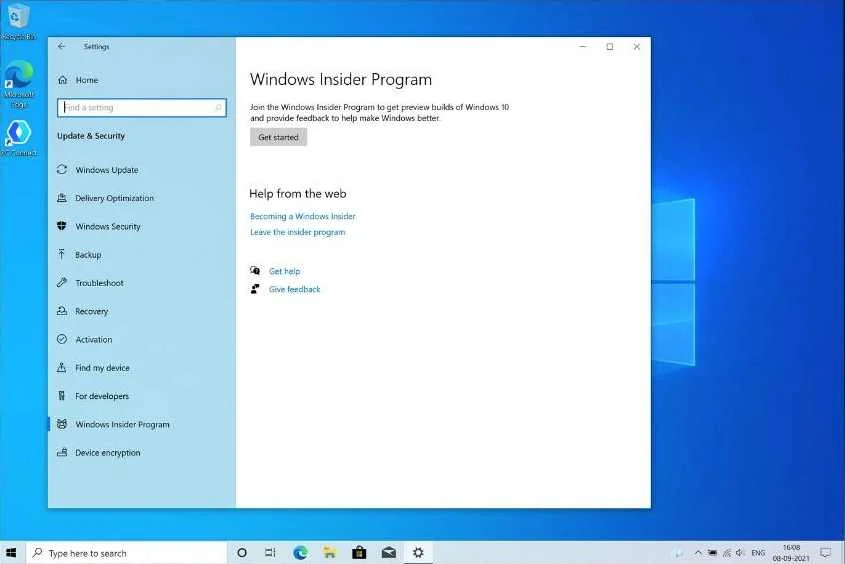Open the Mail app from the taskbar

pyautogui.click(x=389, y=553)
